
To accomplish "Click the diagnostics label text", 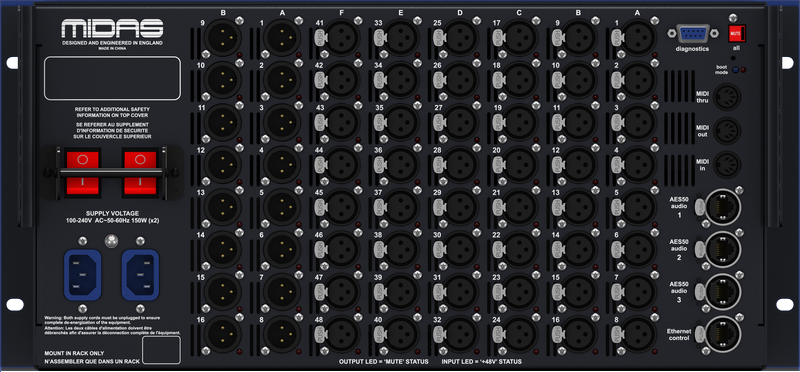I will pyautogui.click(x=692, y=49).
